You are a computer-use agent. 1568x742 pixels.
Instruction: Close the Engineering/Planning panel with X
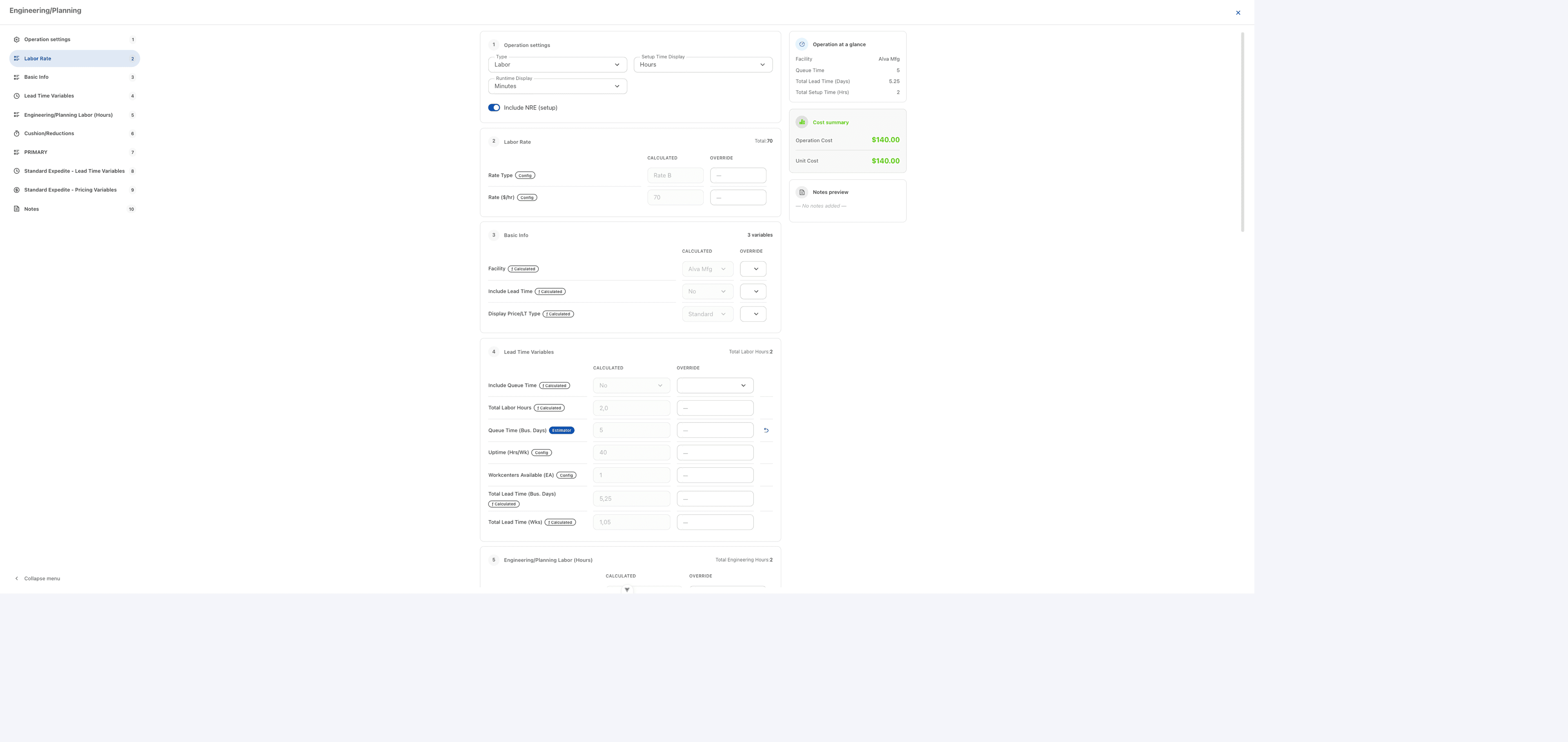[x=1238, y=13]
